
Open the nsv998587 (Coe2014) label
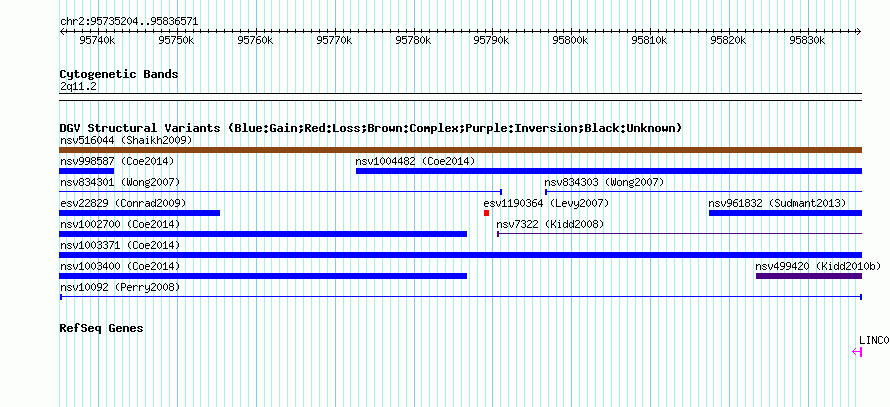[117, 161]
